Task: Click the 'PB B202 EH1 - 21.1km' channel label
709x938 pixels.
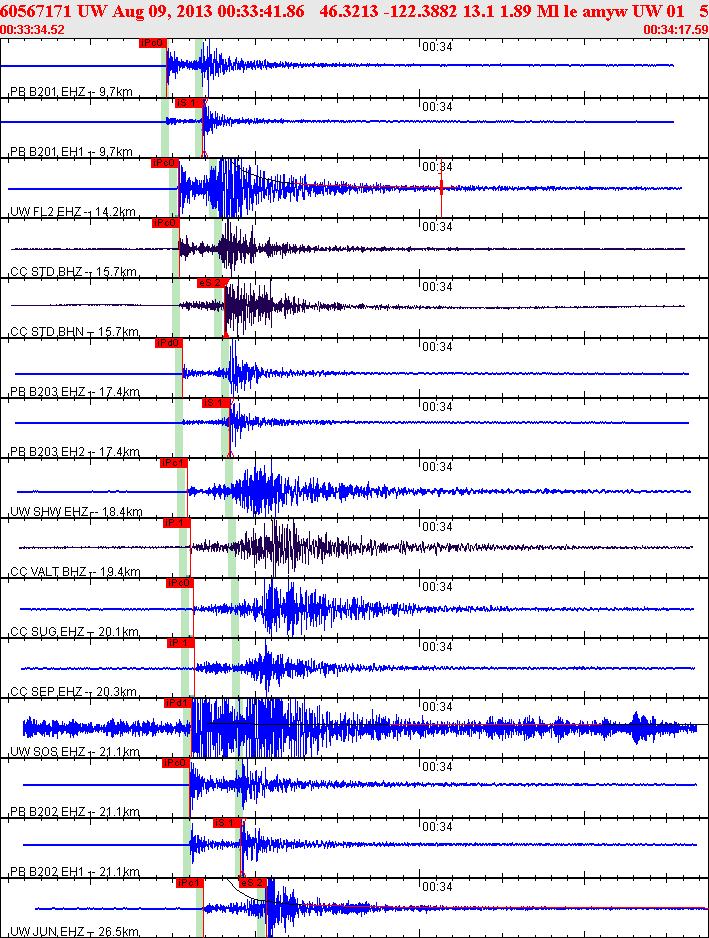Action: (x=75, y=872)
